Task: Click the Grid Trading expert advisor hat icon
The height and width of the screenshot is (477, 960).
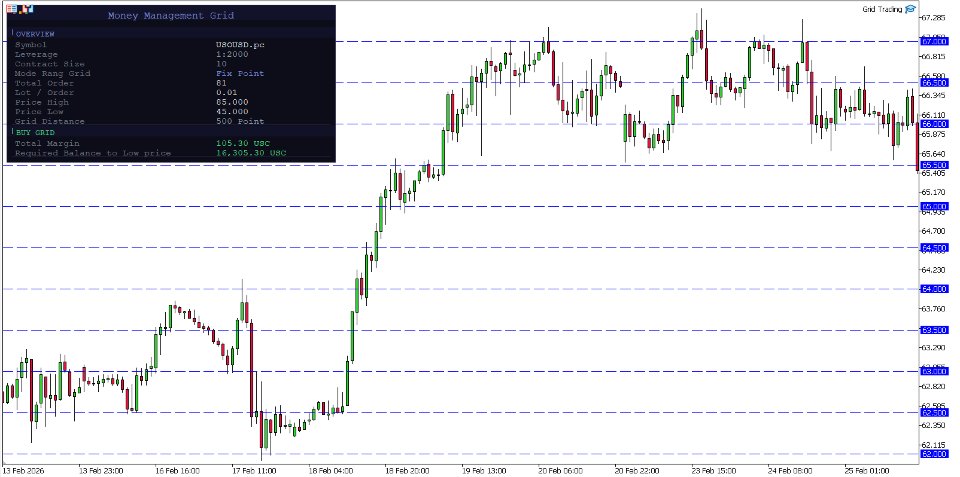Action: pos(910,9)
